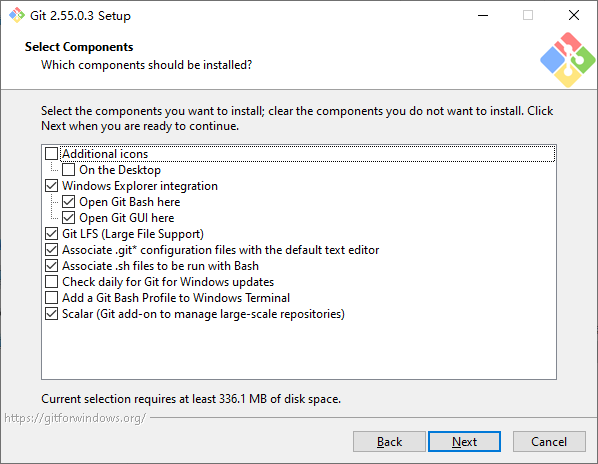Check the On the Desktop option
The image size is (598, 464).
coord(68,170)
